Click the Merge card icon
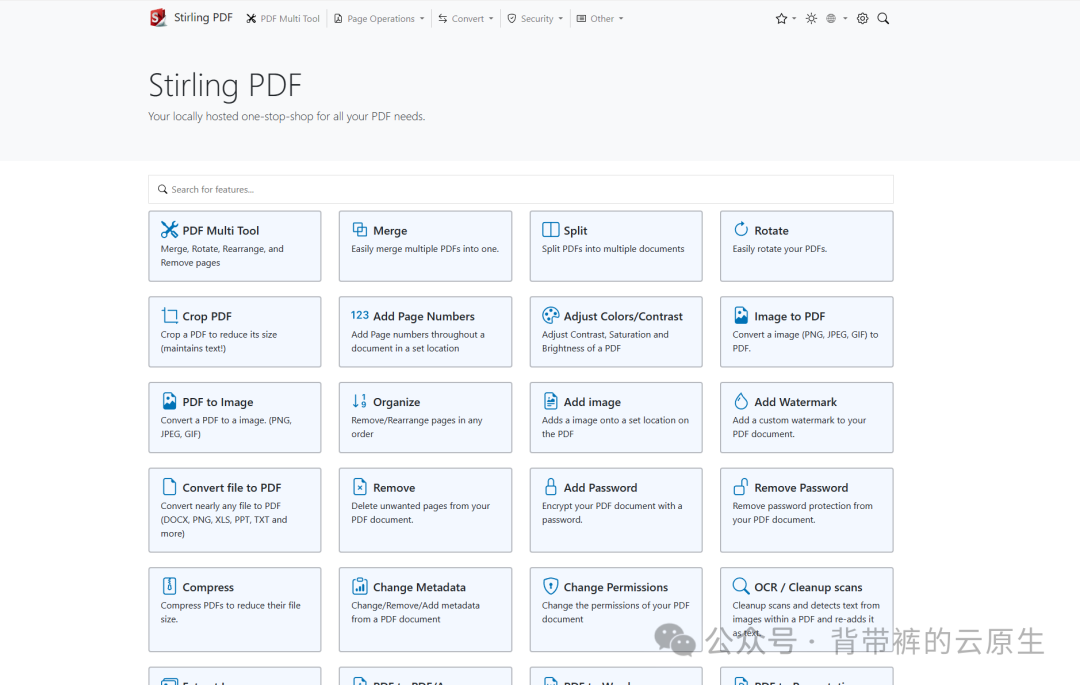Viewport: 1080px width, 685px height. [360, 229]
